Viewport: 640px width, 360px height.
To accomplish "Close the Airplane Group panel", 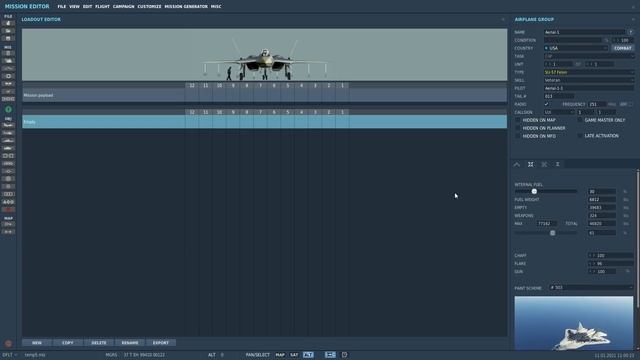I will 633,19.
